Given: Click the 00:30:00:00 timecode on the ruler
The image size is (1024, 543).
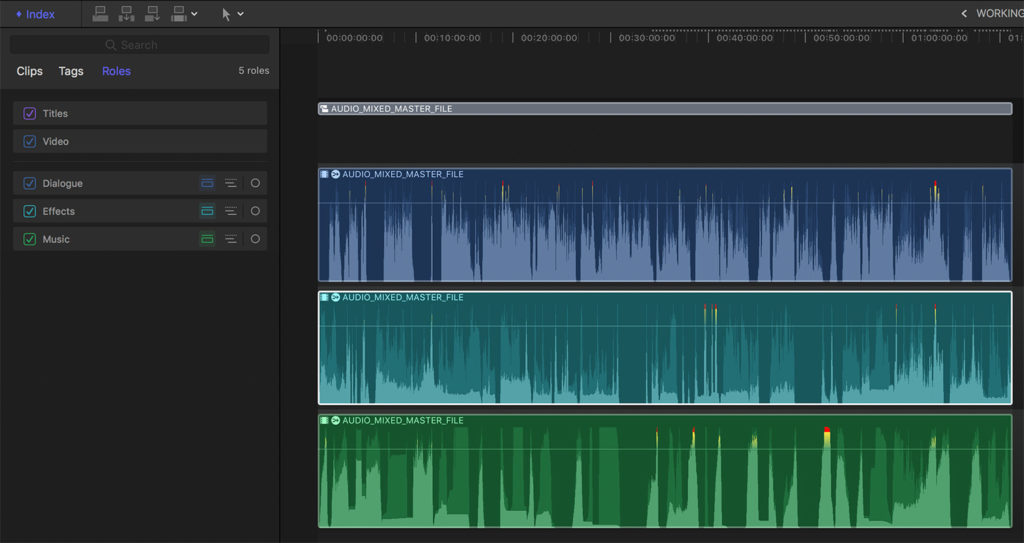Looking at the screenshot, I should 647,38.
